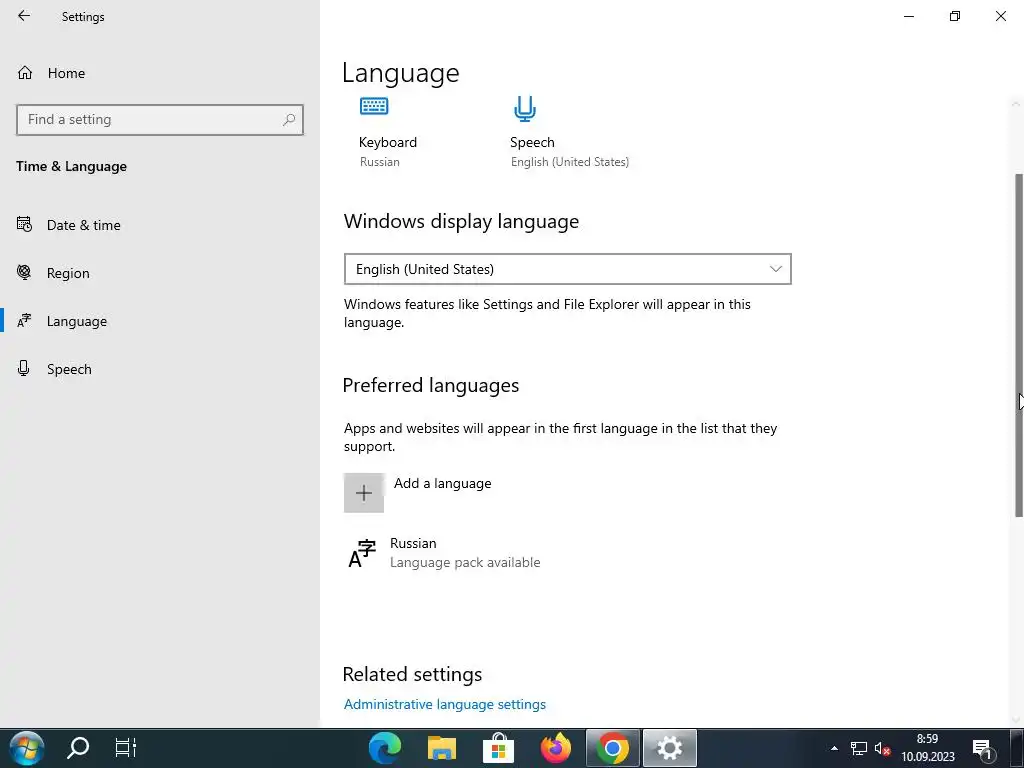
Task: Click the Speech microphone sidebar icon
Action: tap(24, 368)
